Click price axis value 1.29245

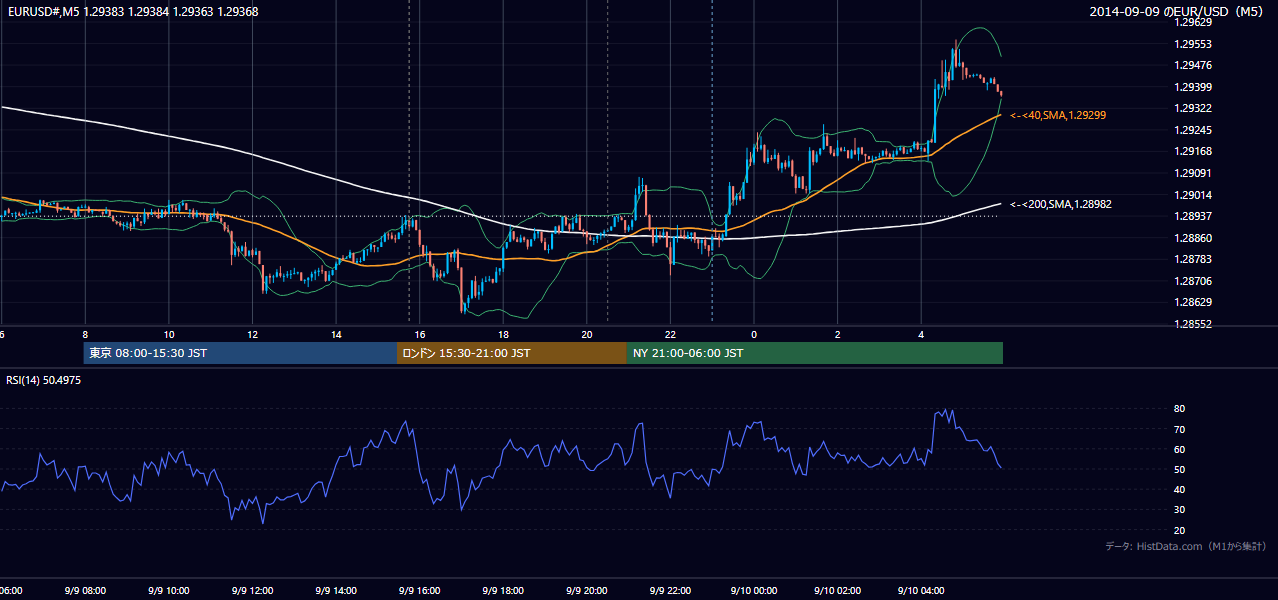coord(1192,130)
